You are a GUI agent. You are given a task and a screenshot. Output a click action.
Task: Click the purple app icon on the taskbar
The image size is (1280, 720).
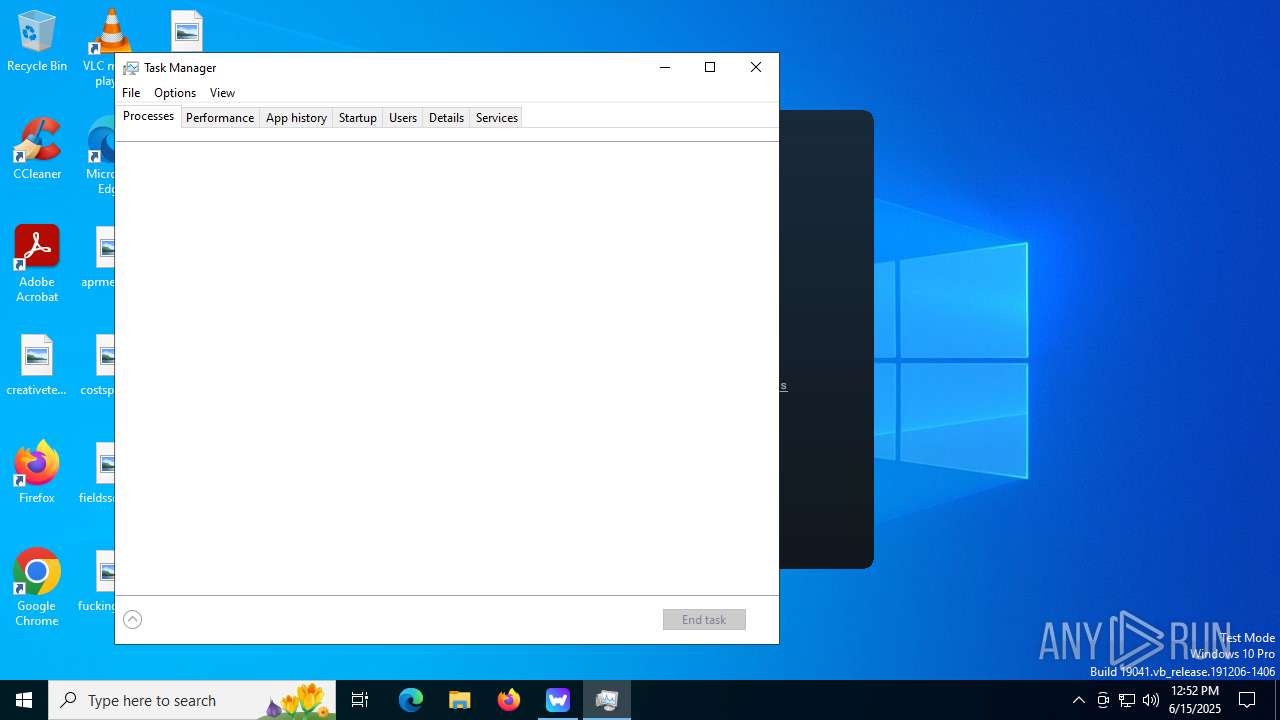(x=558, y=700)
